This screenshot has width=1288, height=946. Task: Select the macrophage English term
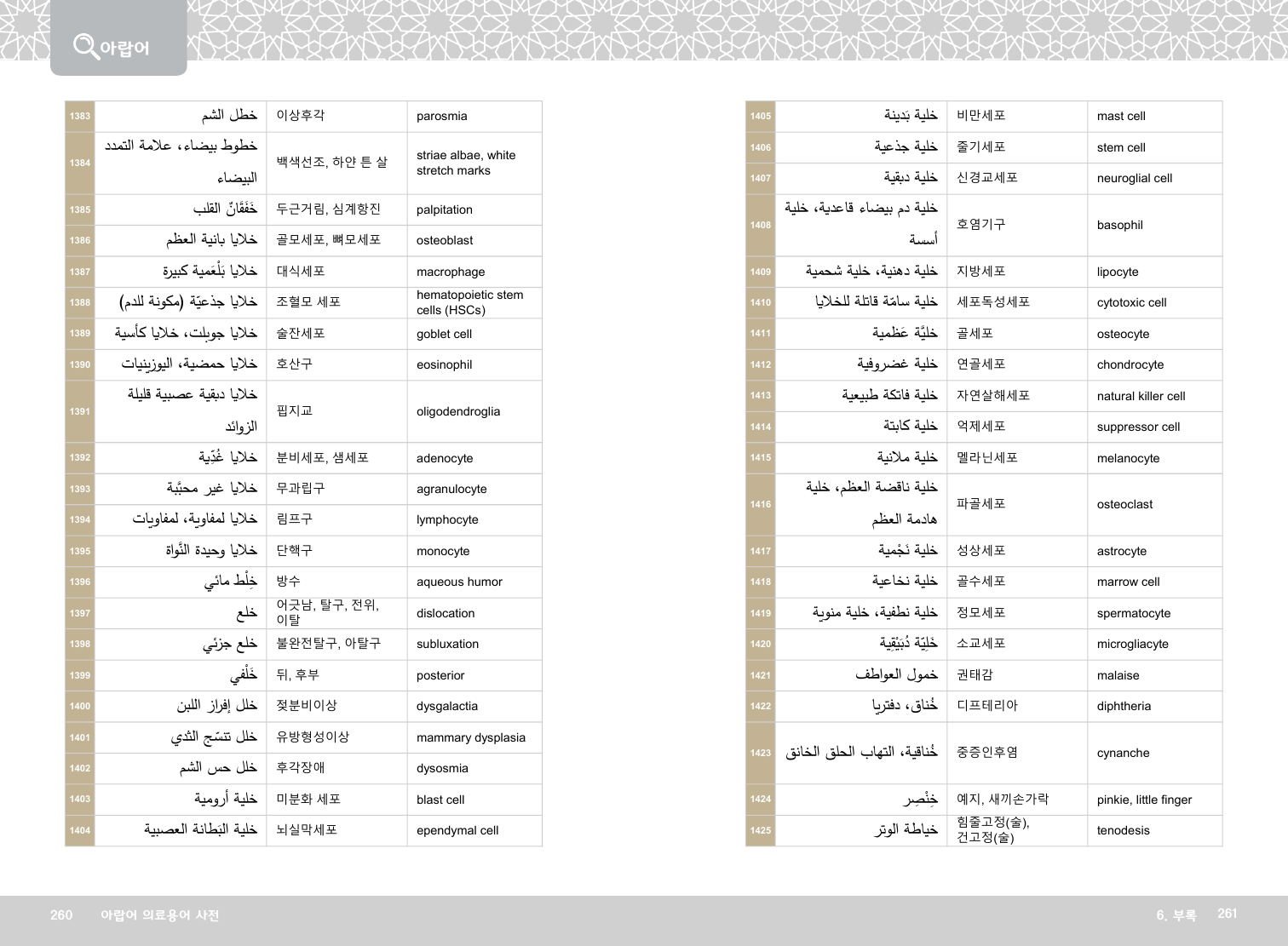(450, 272)
